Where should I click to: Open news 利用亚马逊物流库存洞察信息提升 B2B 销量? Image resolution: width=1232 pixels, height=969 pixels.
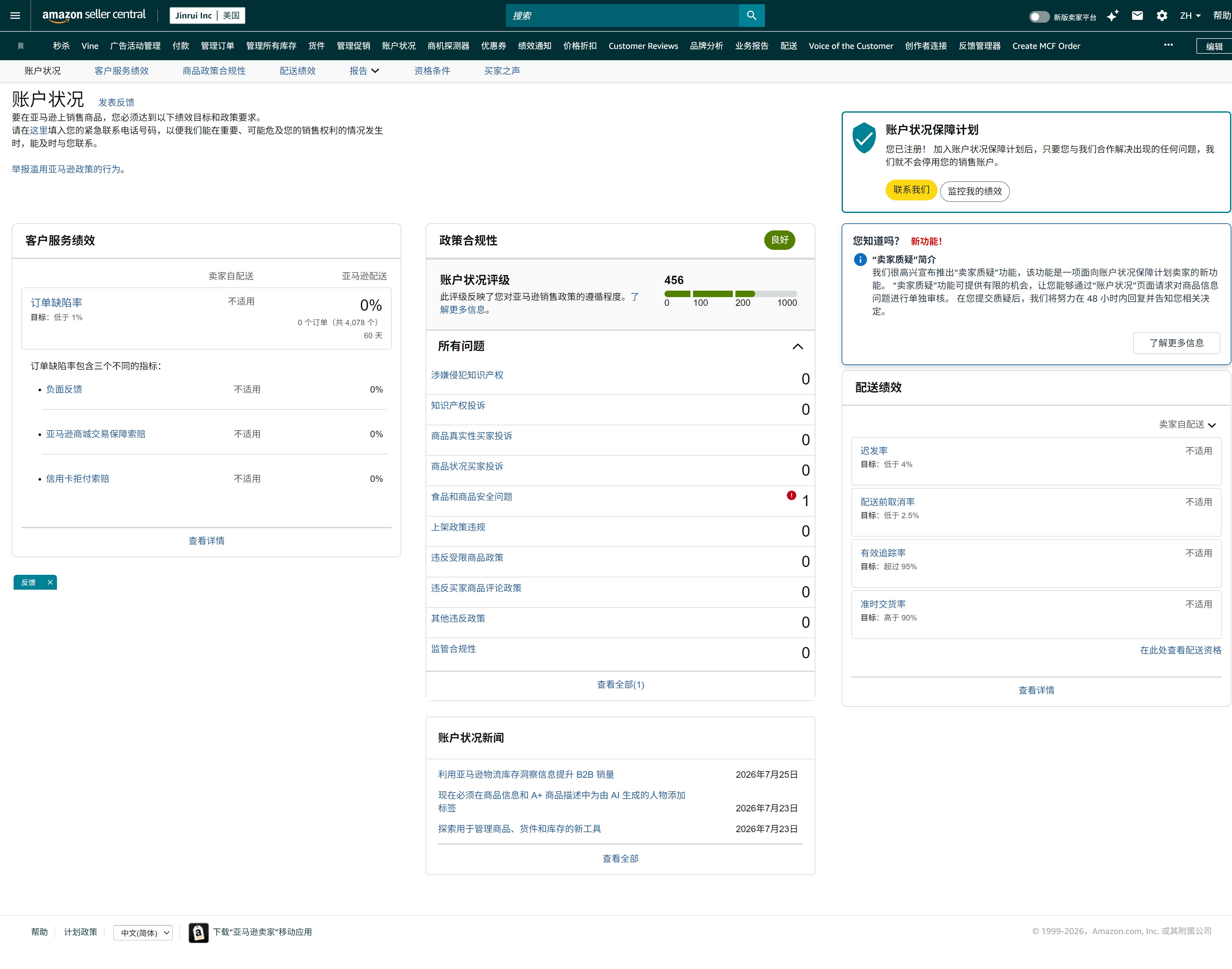tap(526, 774)
